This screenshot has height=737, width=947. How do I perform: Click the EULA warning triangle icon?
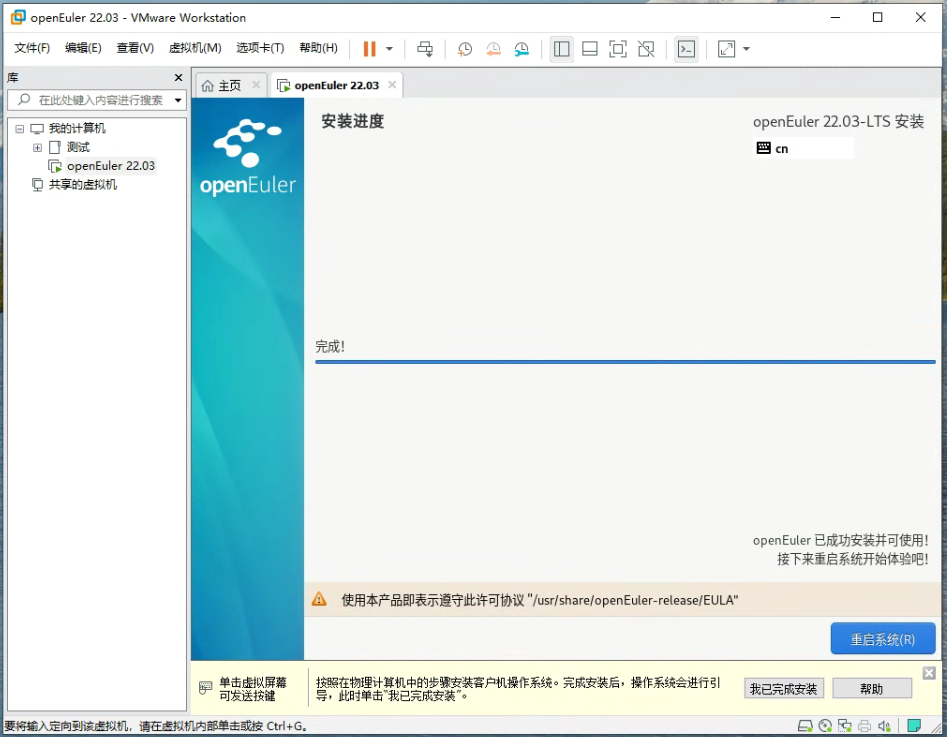[319, 599]
